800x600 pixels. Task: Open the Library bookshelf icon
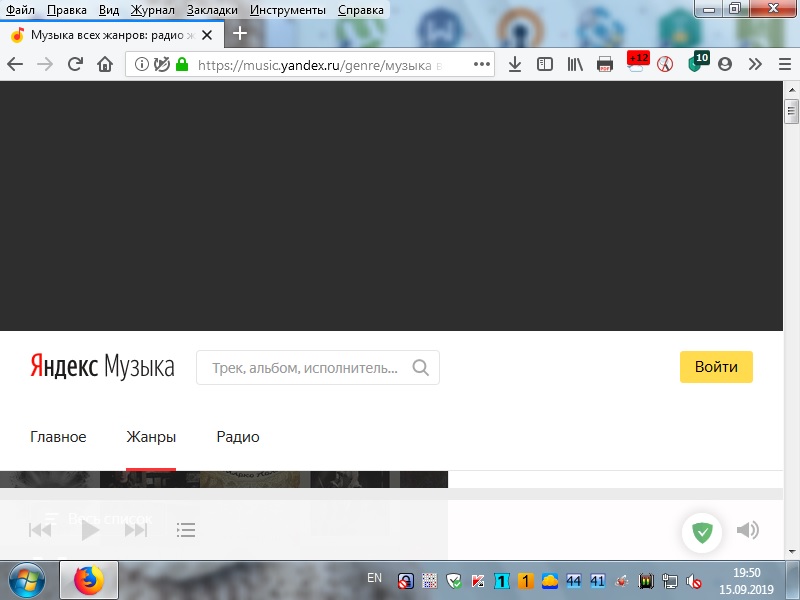pyautogui.click(x=575, y=64)
